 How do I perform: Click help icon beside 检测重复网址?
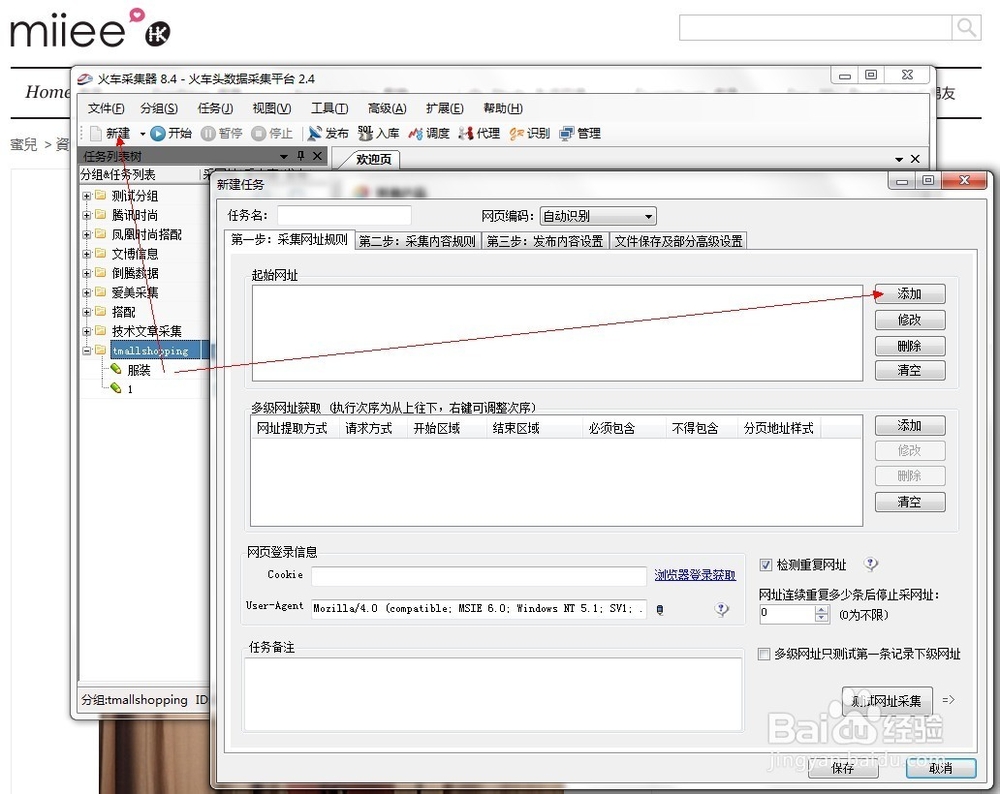871,564
